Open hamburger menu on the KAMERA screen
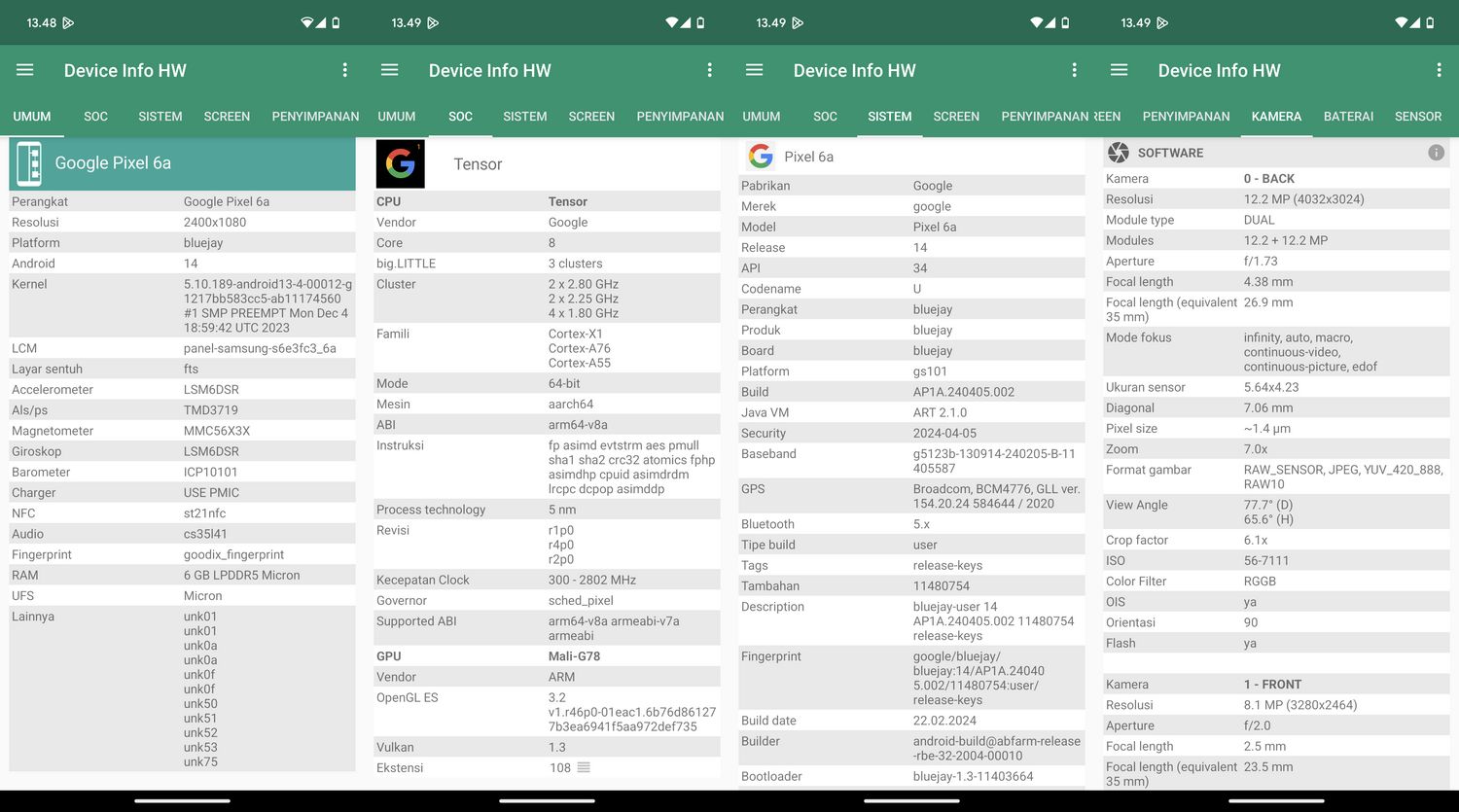The image size is (1459, 812). (1120, 70)
